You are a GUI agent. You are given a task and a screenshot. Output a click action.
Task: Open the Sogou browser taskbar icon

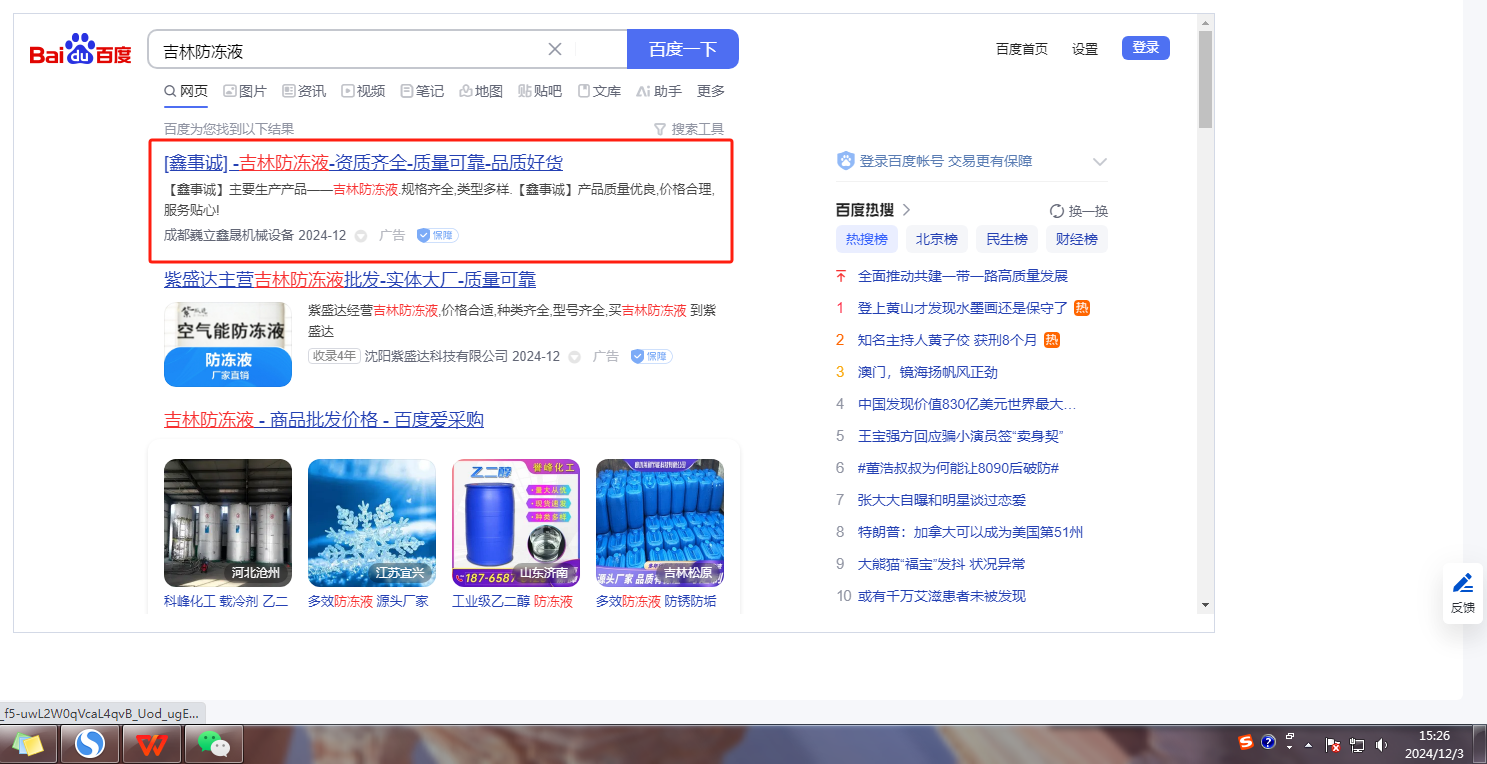coord(90,744)
